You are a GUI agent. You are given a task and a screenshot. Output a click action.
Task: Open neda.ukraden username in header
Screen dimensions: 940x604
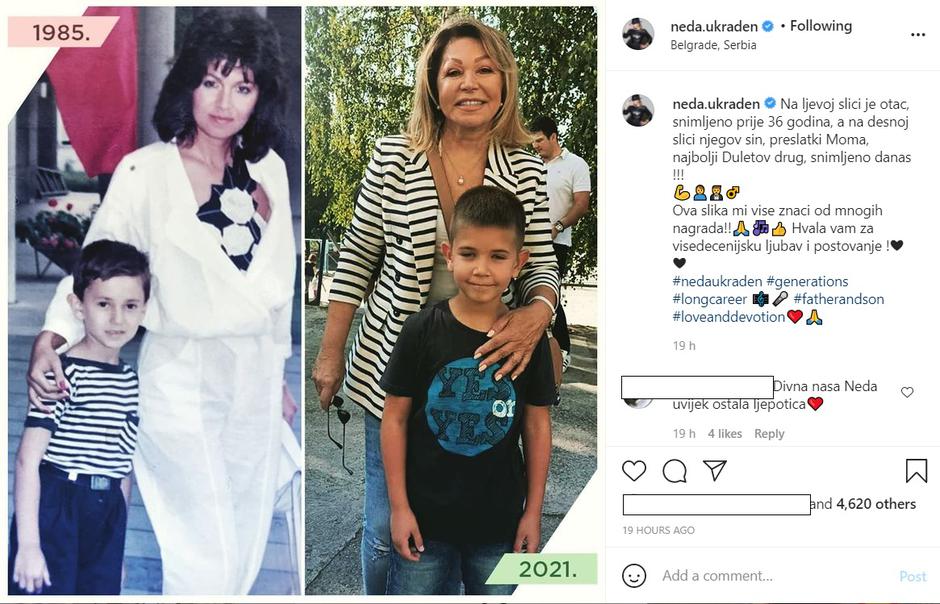point(715,26)
